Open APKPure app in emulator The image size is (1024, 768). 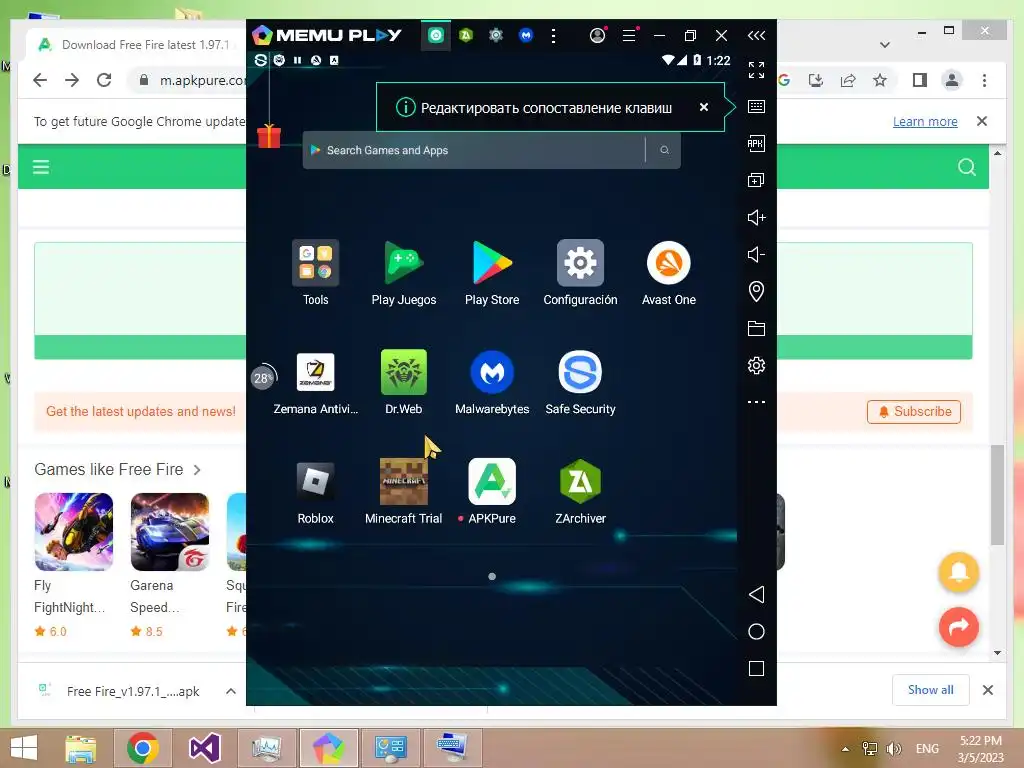click(x=492, y=482)
